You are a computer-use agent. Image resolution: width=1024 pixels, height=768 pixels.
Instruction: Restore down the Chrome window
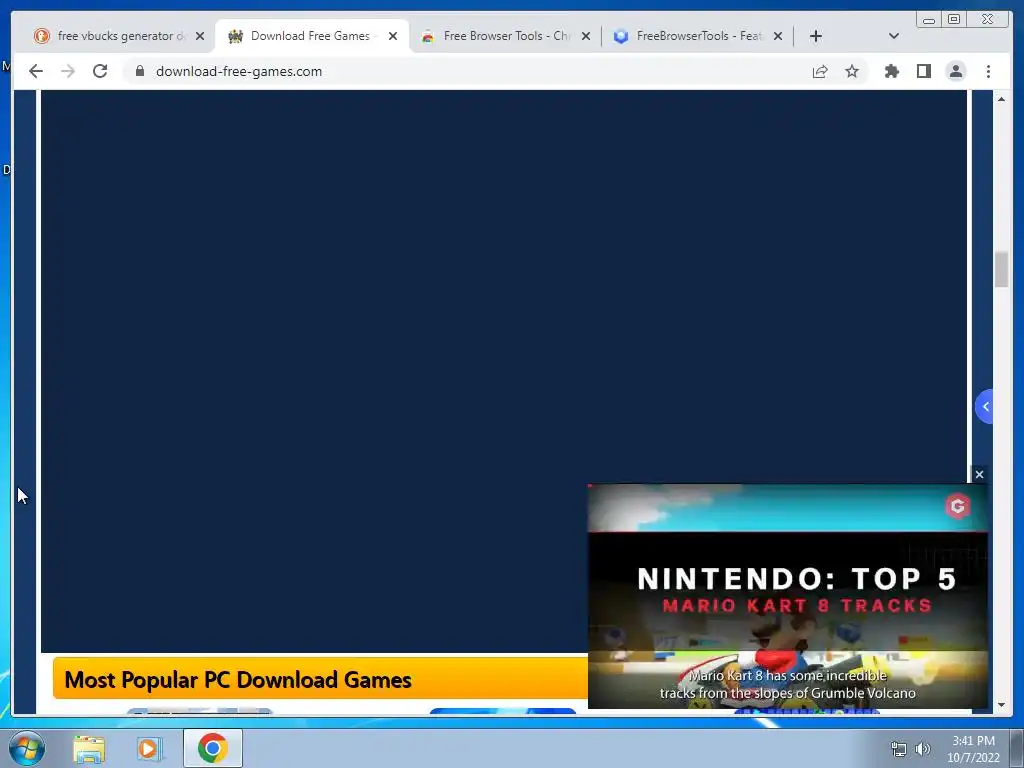tap(953, 20)
